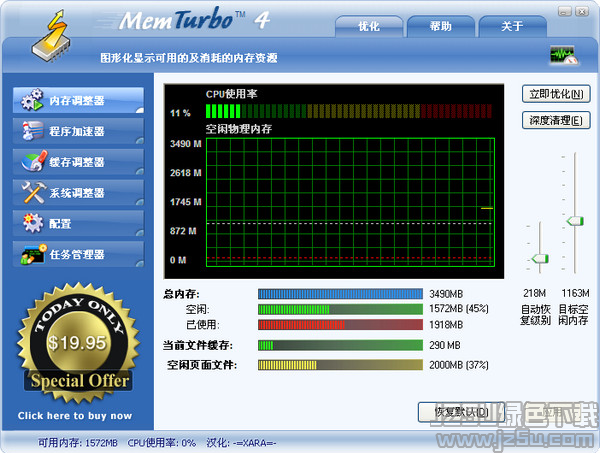Open the 系统调整器 sidebar item
This screenshot has width=600, height=453.
[x=78, y=193]
